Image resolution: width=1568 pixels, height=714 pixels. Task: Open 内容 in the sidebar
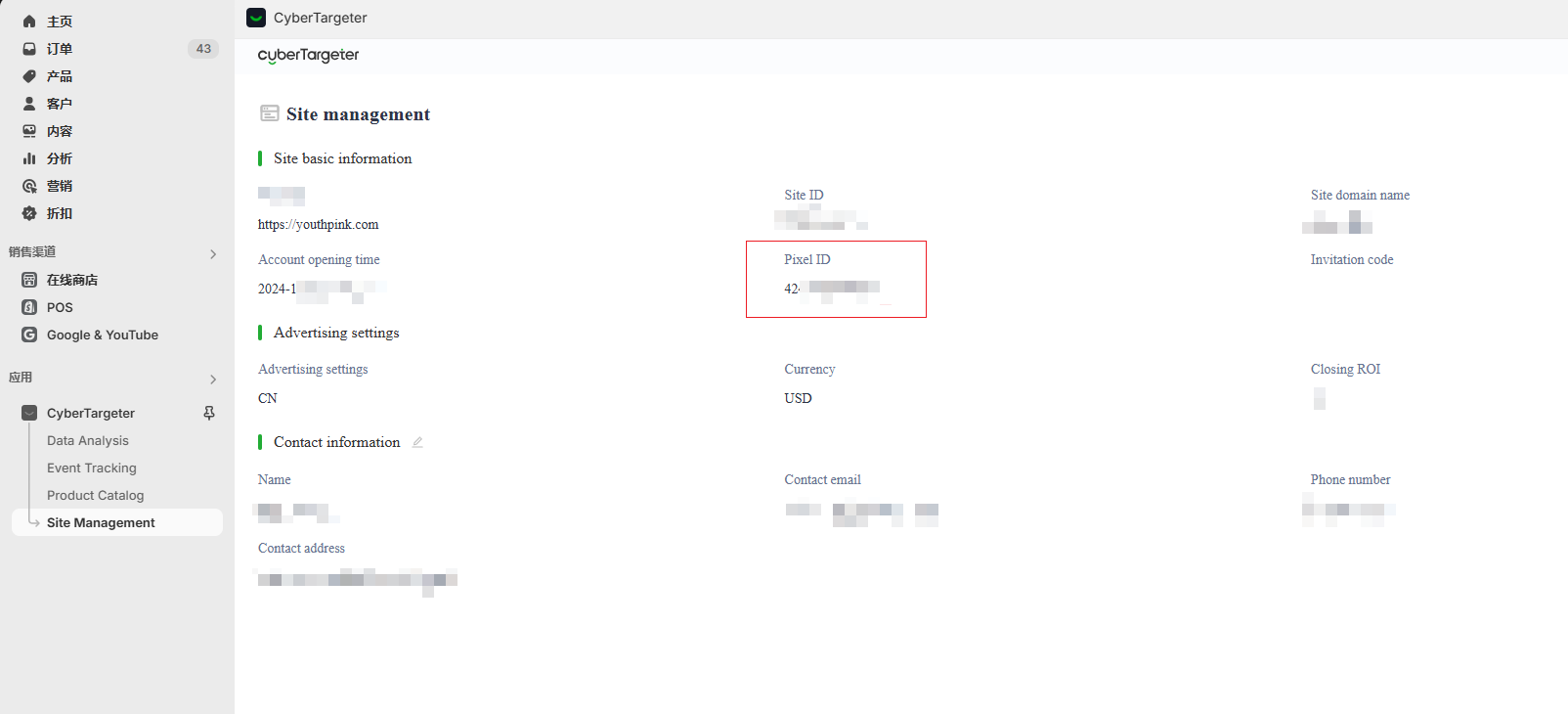(60, 131)
